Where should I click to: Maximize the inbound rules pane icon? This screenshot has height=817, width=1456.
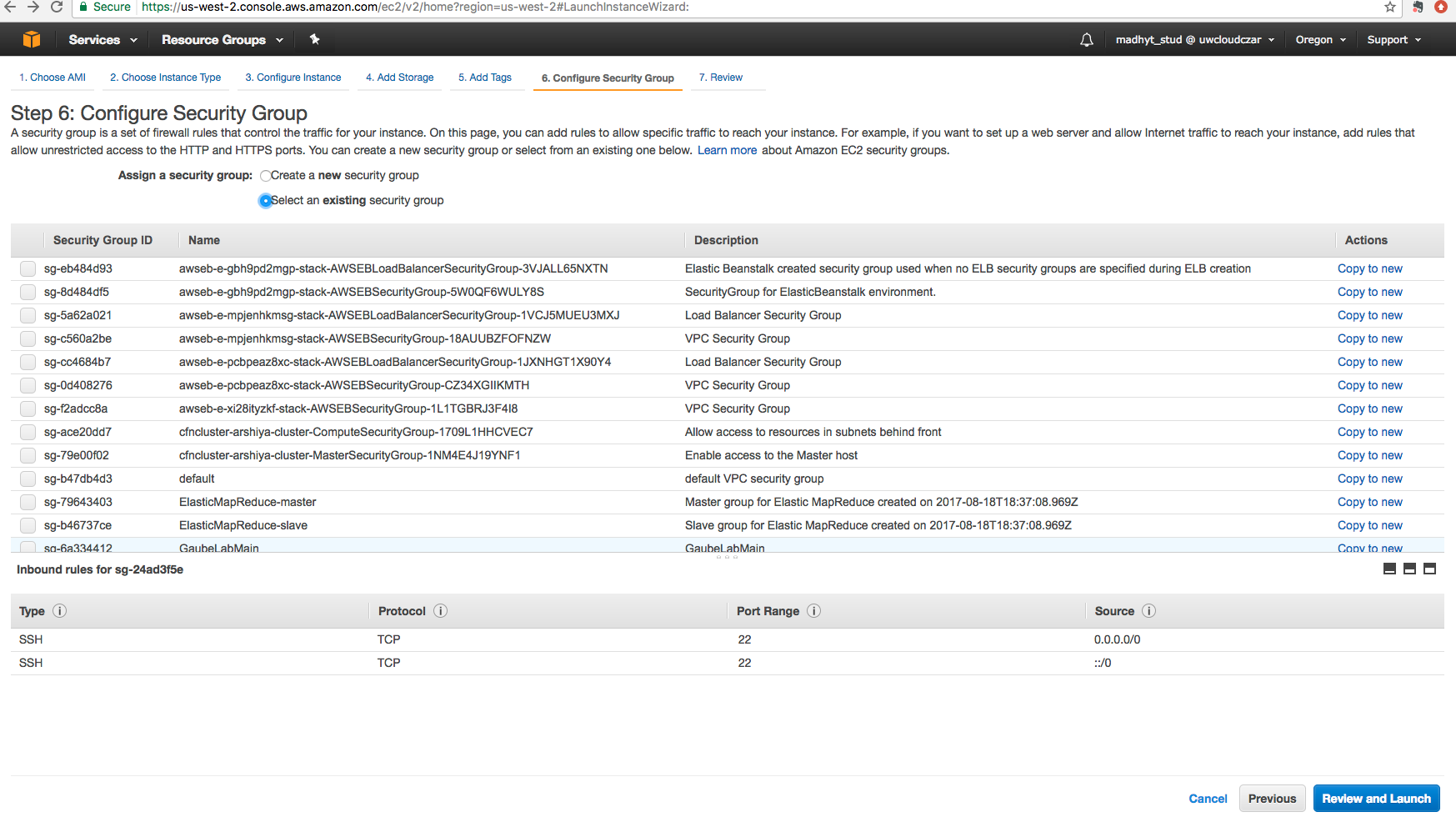click(x=1429, y=569)
